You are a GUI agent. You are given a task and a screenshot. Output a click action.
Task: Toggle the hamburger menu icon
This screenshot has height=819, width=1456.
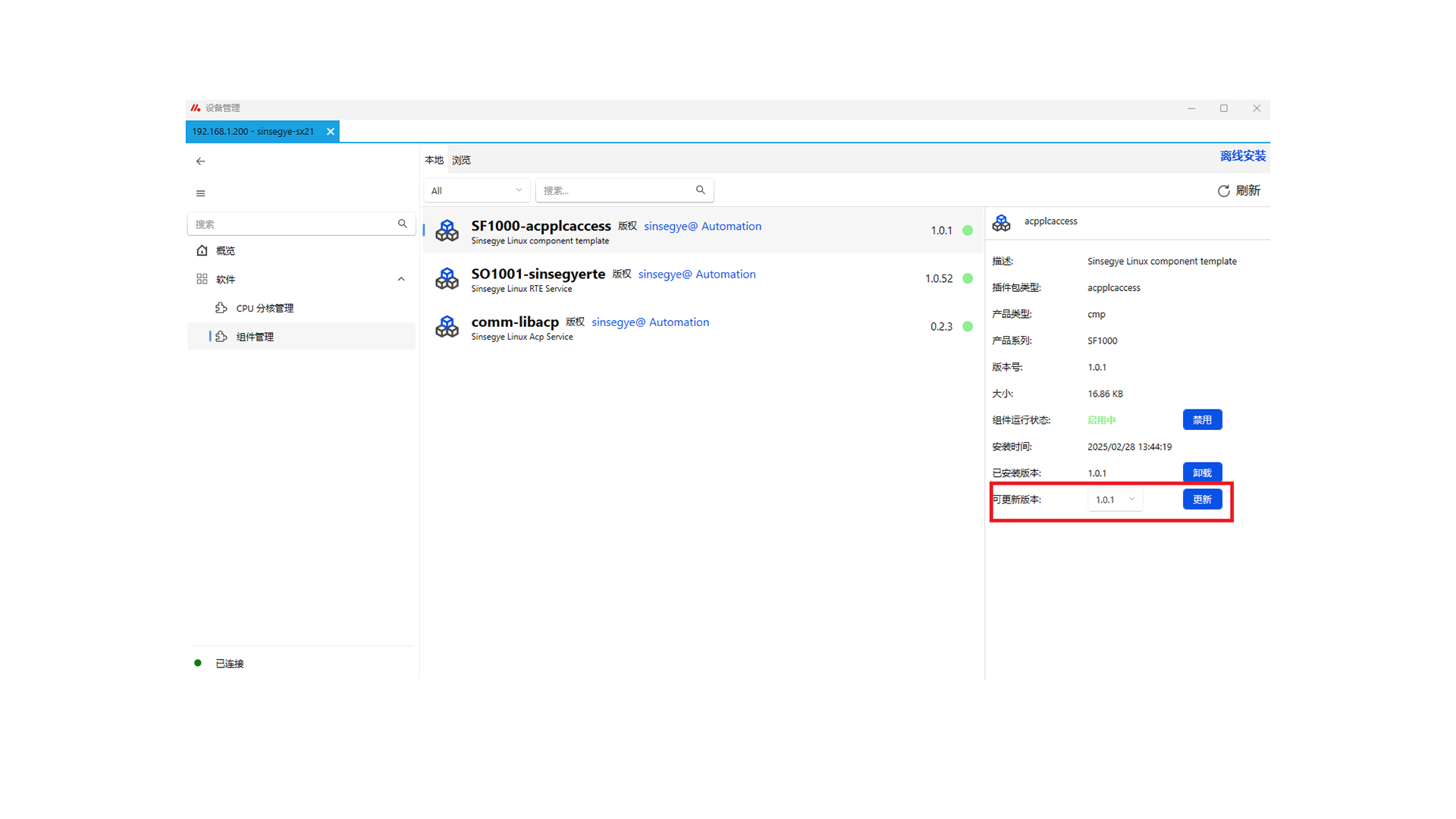click(x=200, y=193)
